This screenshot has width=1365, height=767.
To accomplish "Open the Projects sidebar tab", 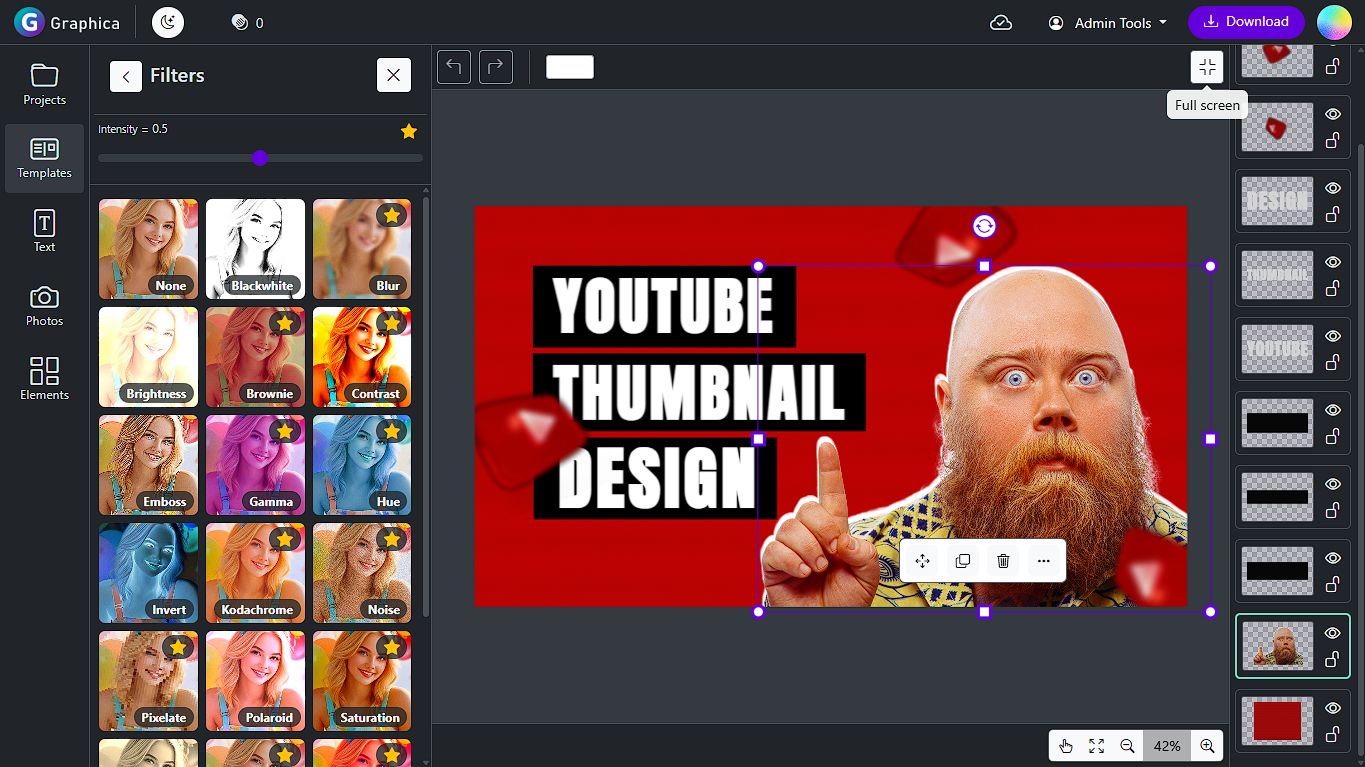I will pos(44,85).
